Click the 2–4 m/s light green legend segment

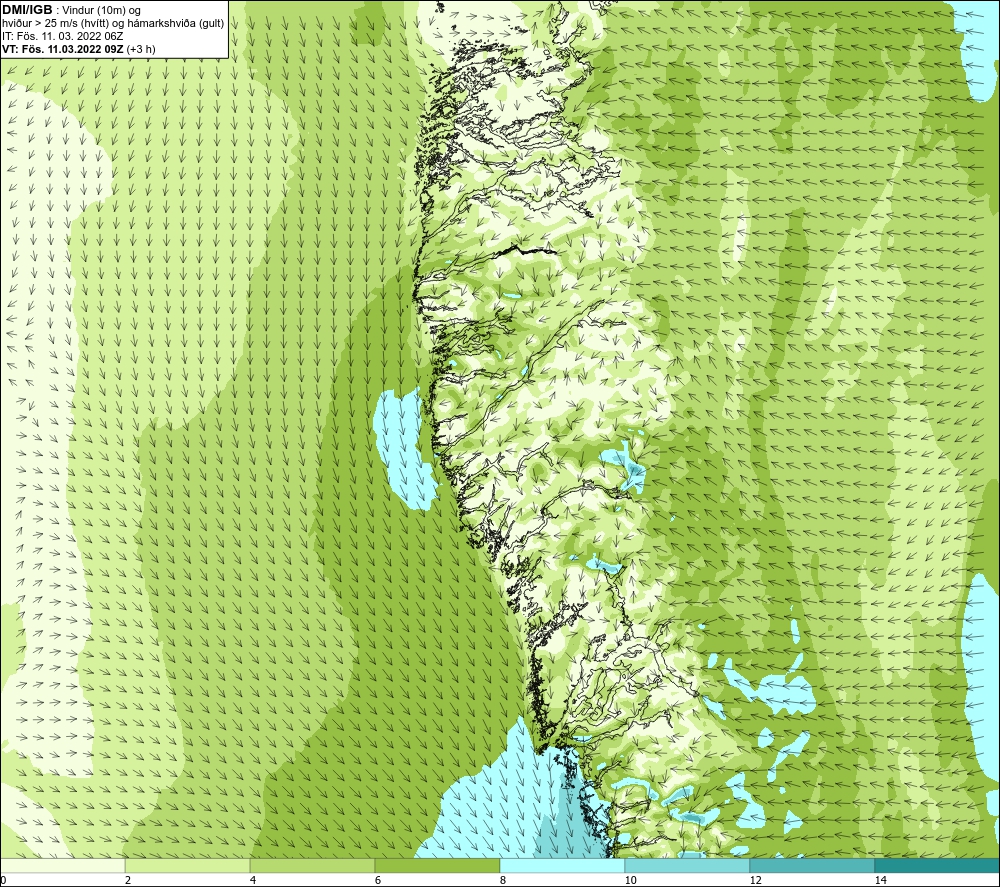tap(188, 866)
